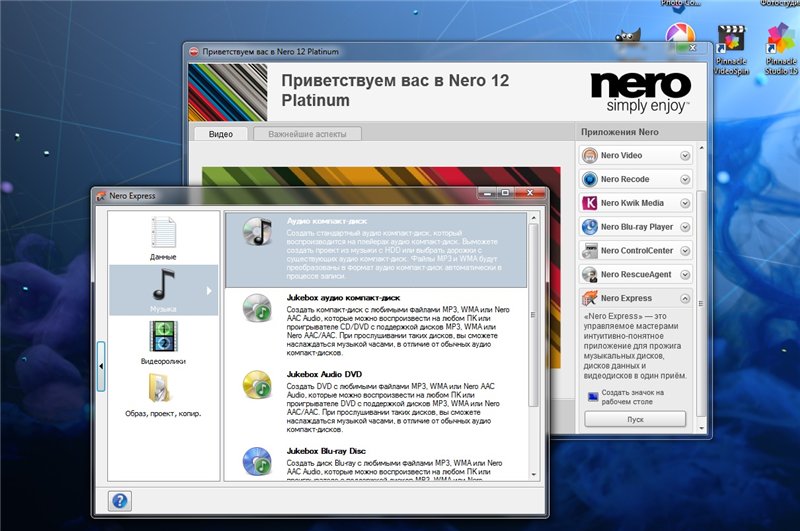
Task: Click the red Nero icon in welcome window title
Action: tap(194, 52)
